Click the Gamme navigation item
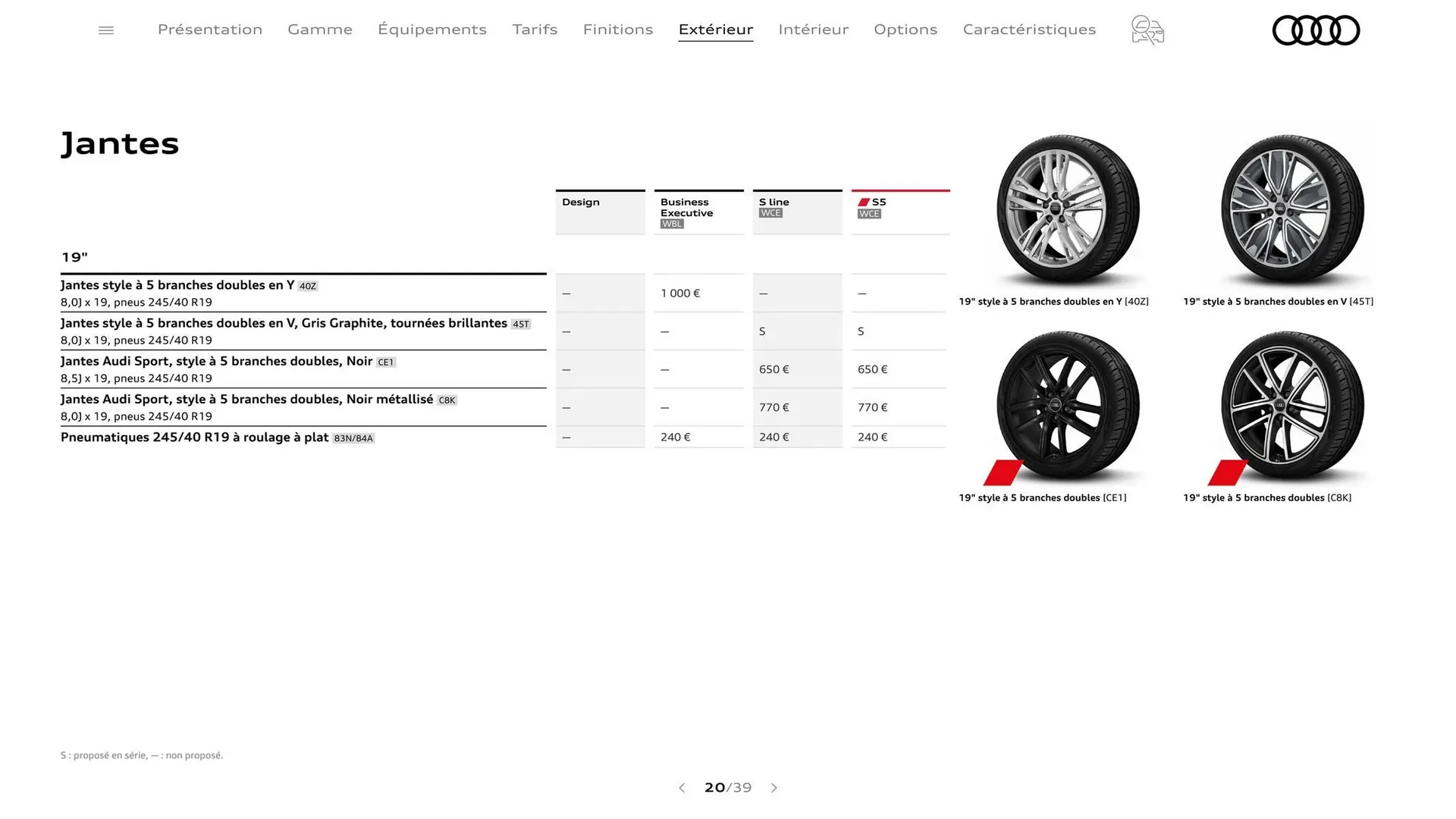The height and width of the screenshot is (819, 1456). tap(319, 30)
